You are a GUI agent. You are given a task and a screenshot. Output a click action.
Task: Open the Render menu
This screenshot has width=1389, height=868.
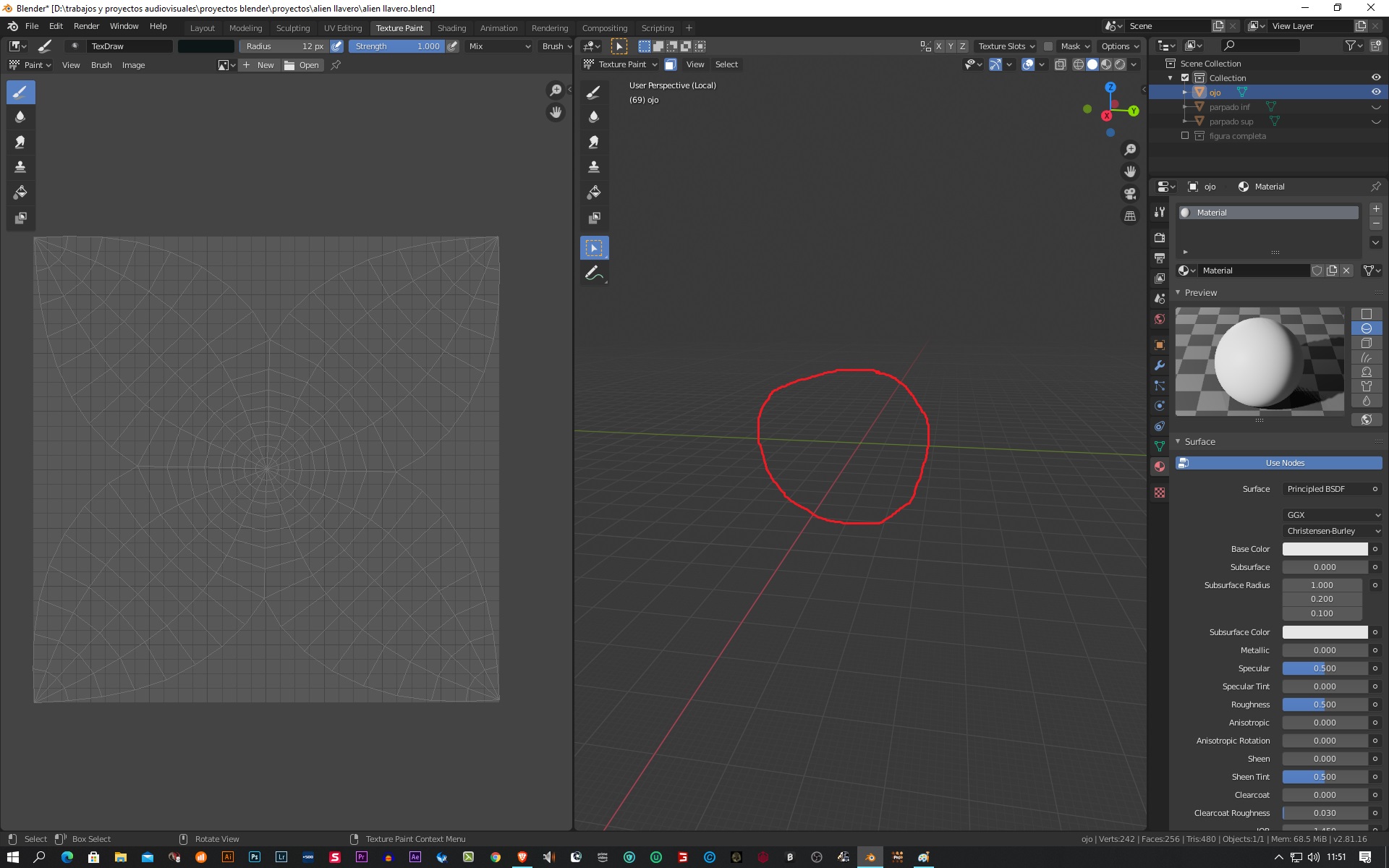click(86, 26)
